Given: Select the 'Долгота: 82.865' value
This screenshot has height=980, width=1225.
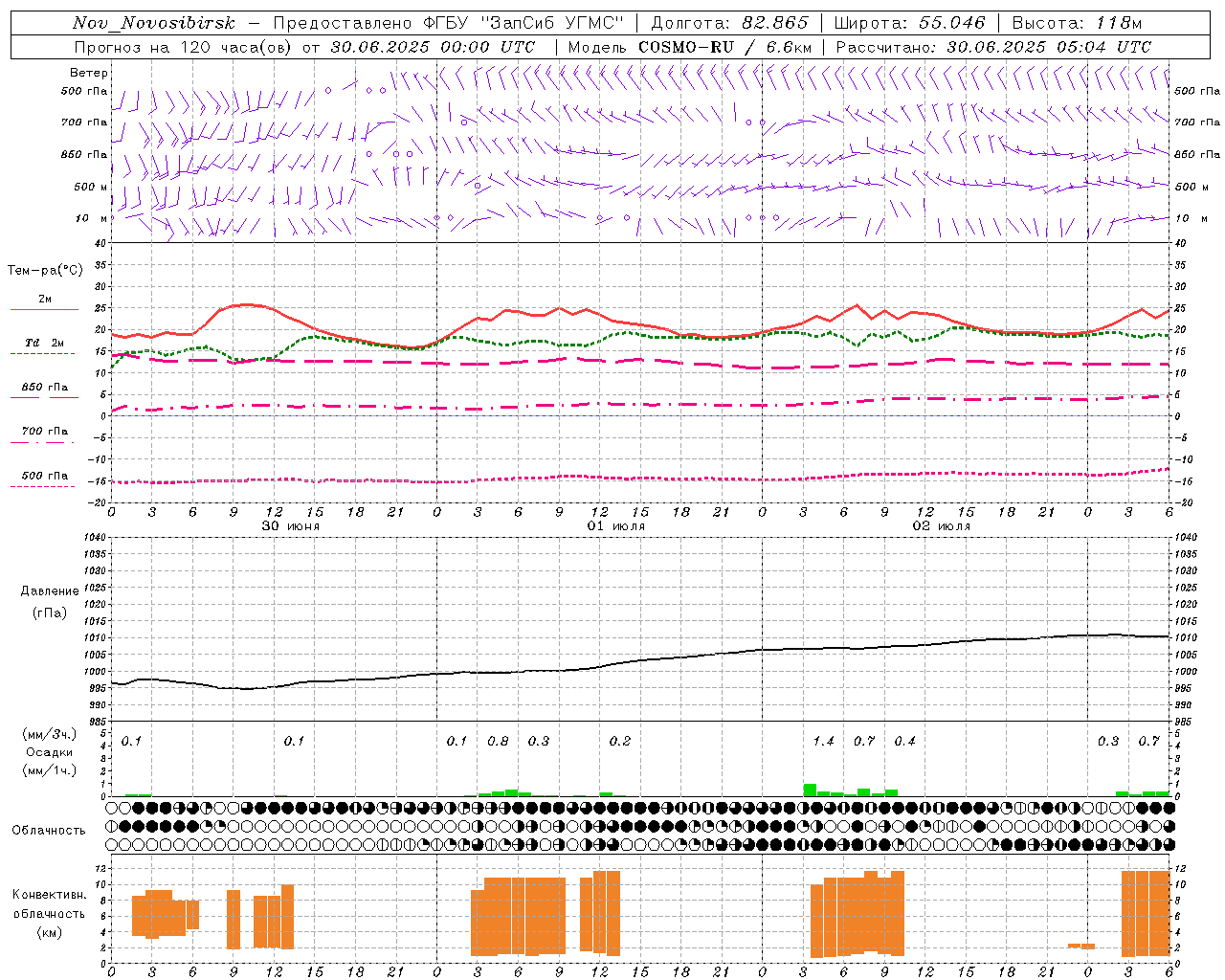Looking at the screenshot, I should pos(730,23).
